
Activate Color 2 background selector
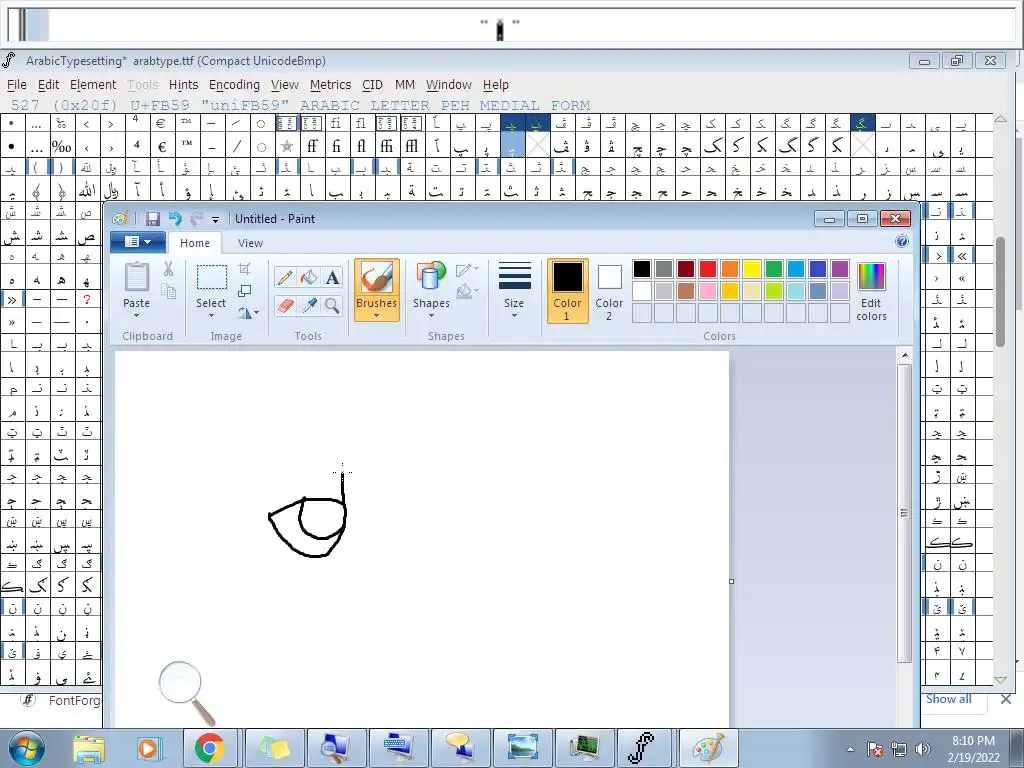coord(609,291)
